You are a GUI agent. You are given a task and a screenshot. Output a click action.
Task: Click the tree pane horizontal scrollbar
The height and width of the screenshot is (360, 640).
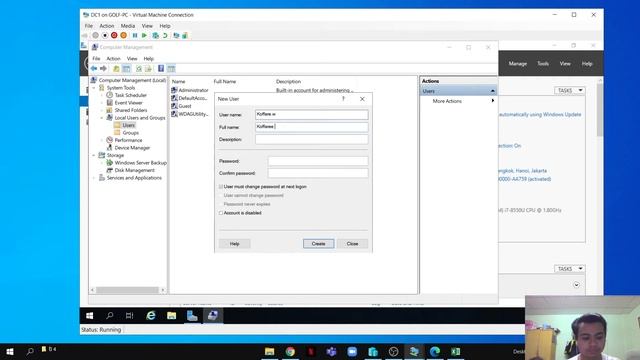click(128, 290)
